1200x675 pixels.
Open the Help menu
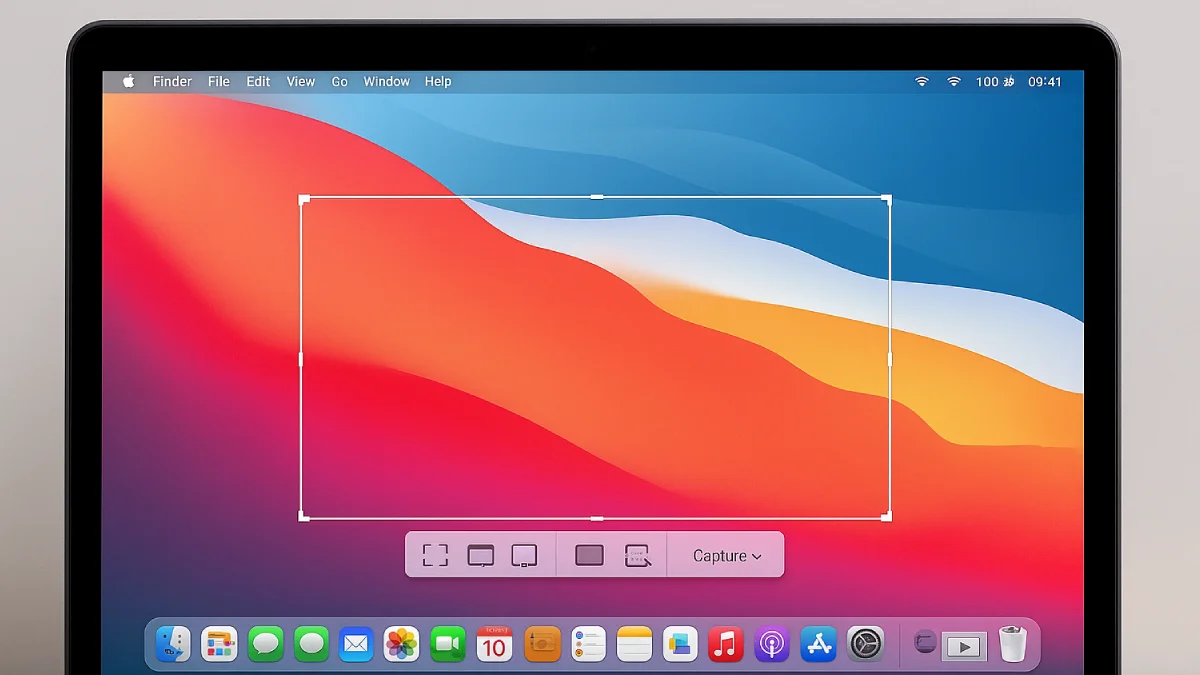click(438, 82)
